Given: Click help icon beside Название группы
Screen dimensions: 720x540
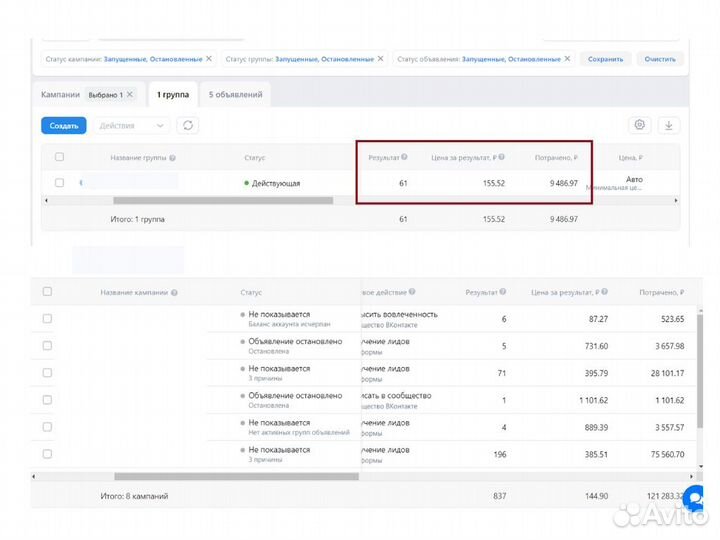Looking at the screenshot, I should point(172,158).
